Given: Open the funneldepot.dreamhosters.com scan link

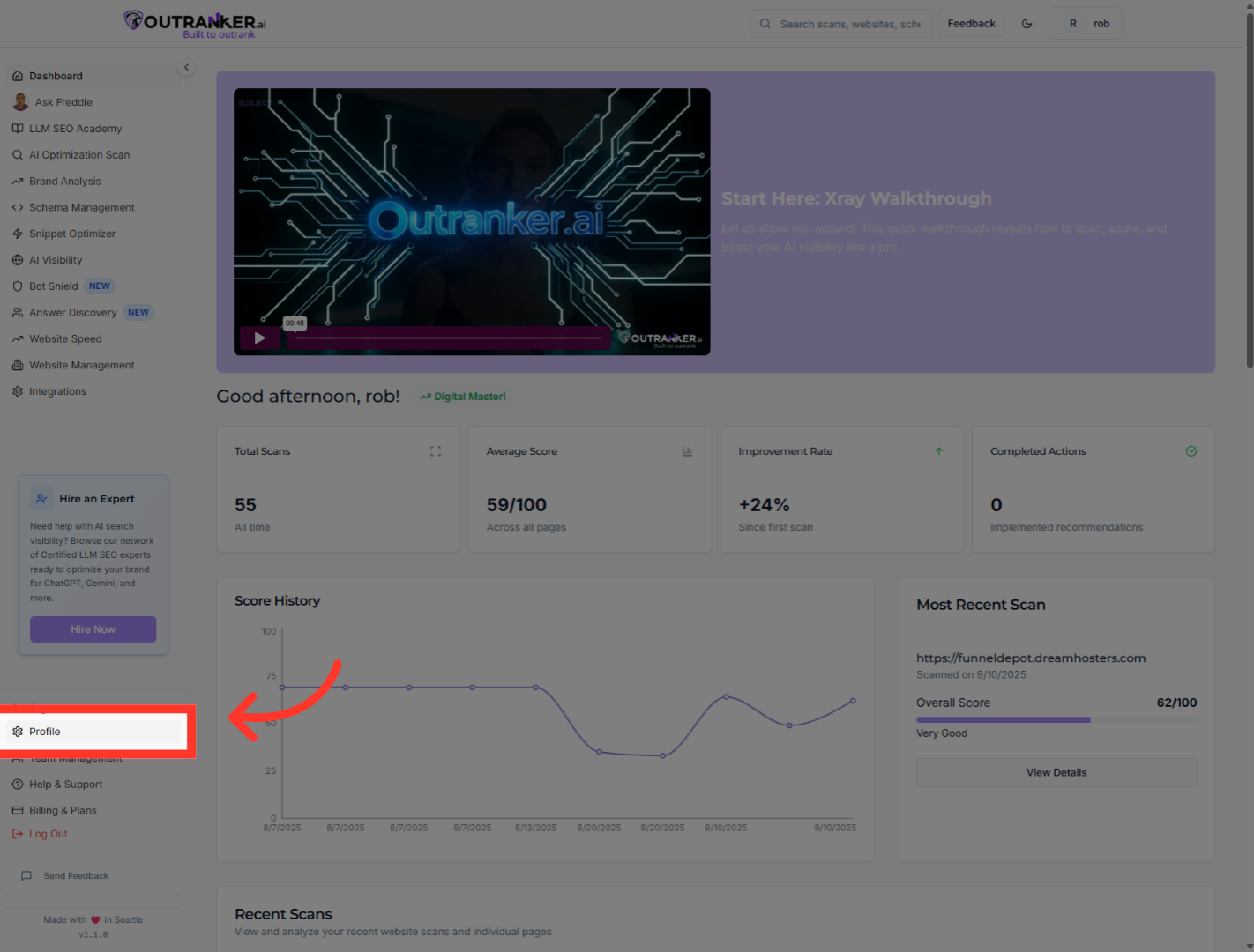Looking at the screenshot, I should [x=1031, y=658].
